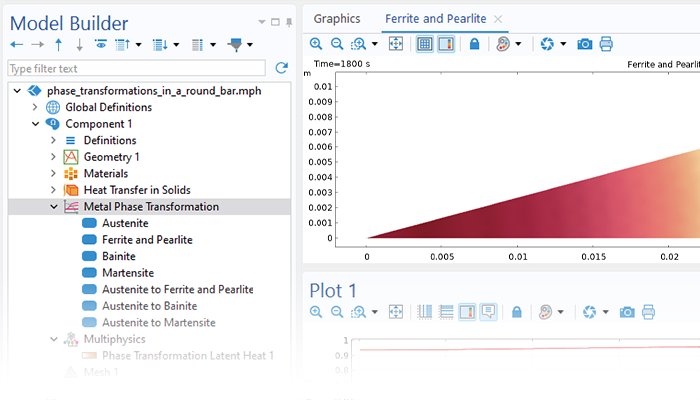700x400 pixels.
Task: Toggle plot information tooltips in Plot 1
Action: (488, 312)
